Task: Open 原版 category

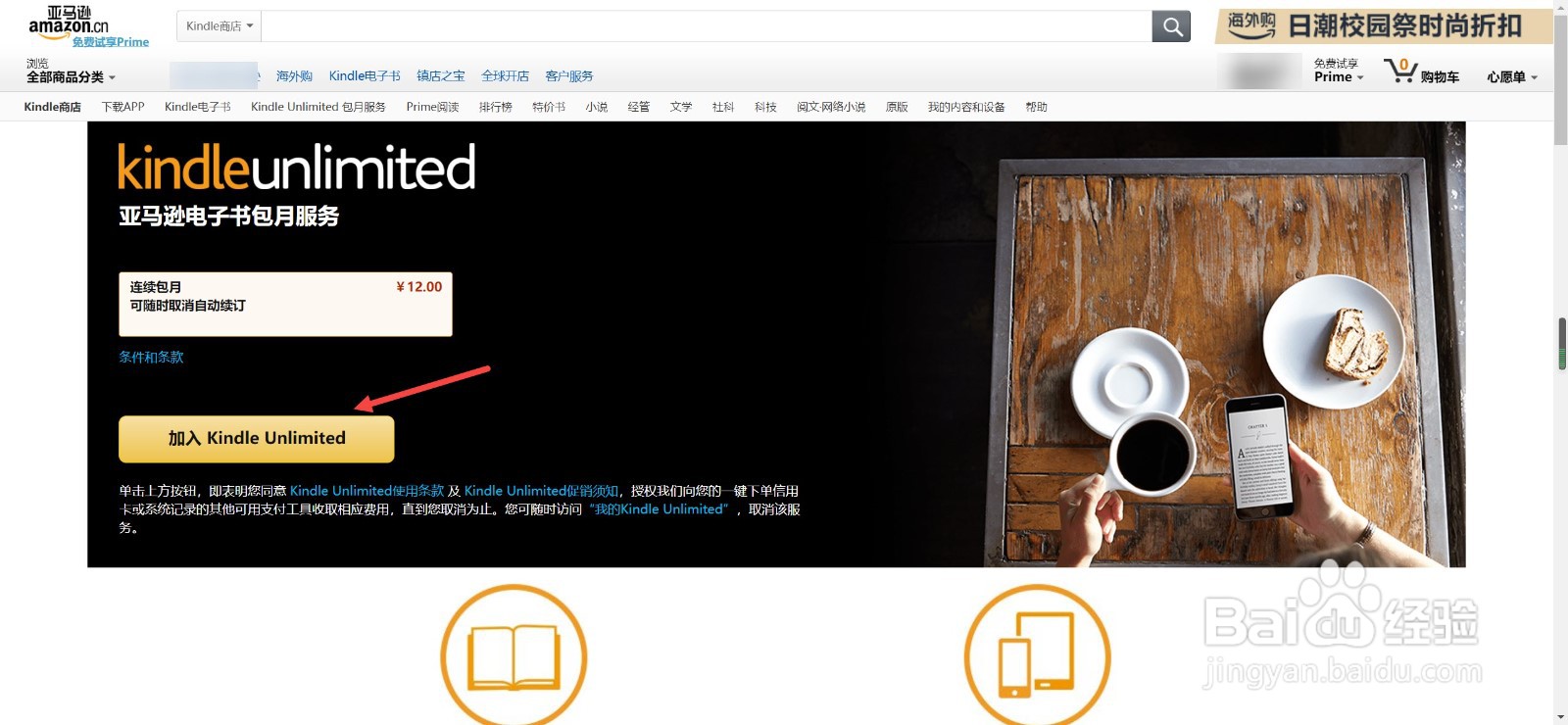Action: pos(897,107)
